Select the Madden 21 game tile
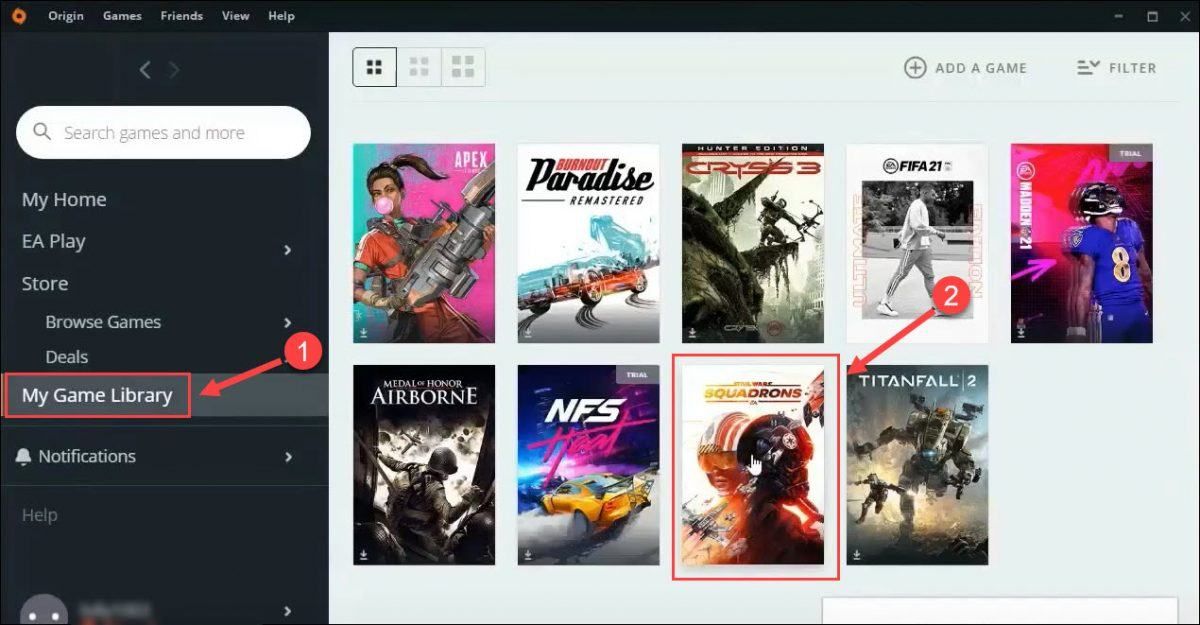The image size is (1200, 625). click(1082, 244)
